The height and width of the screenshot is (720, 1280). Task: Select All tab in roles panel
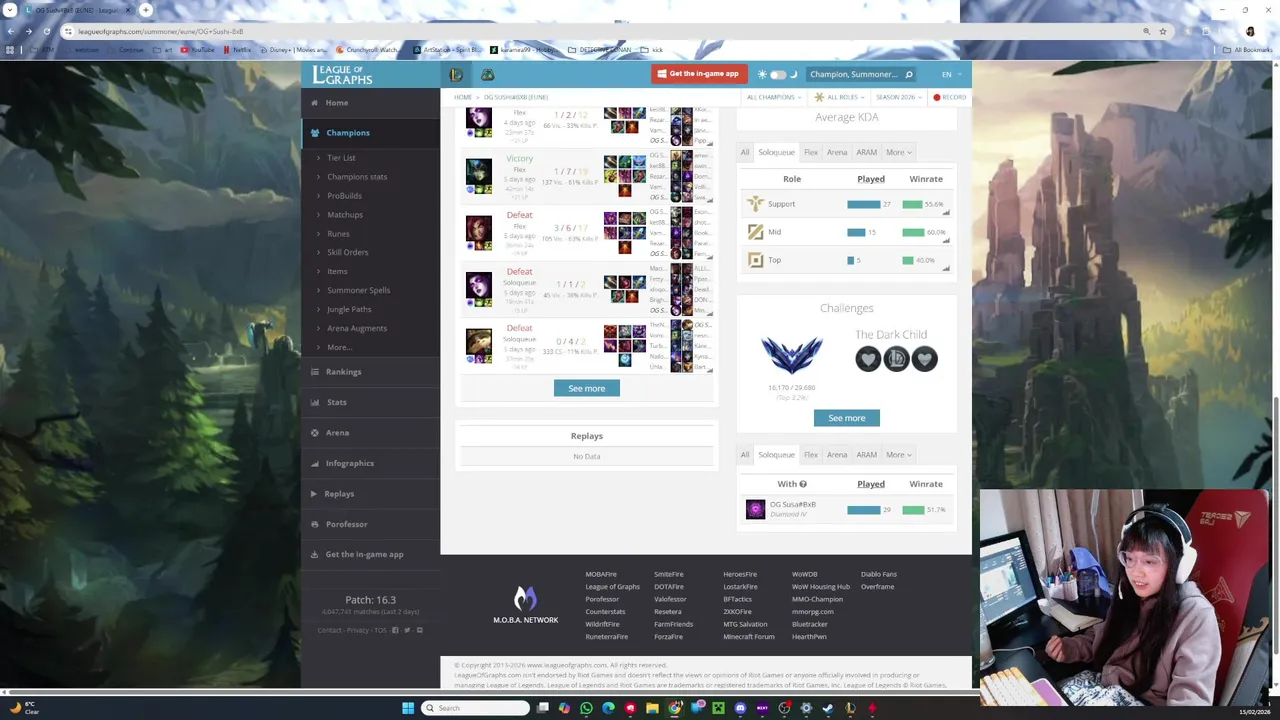pyautogui.click(x=745, y=153)
